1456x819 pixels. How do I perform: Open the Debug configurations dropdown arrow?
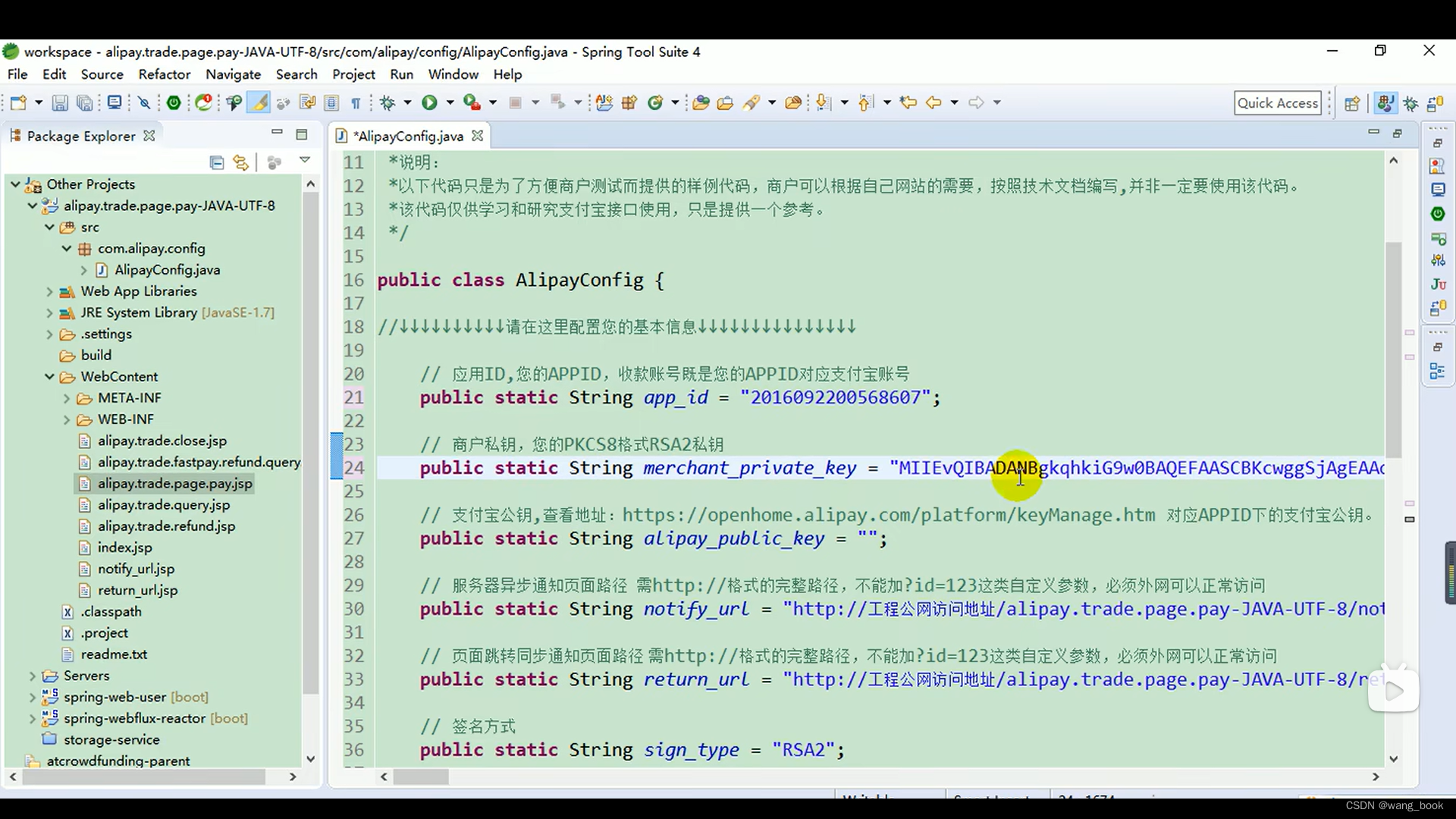(407, 102)
